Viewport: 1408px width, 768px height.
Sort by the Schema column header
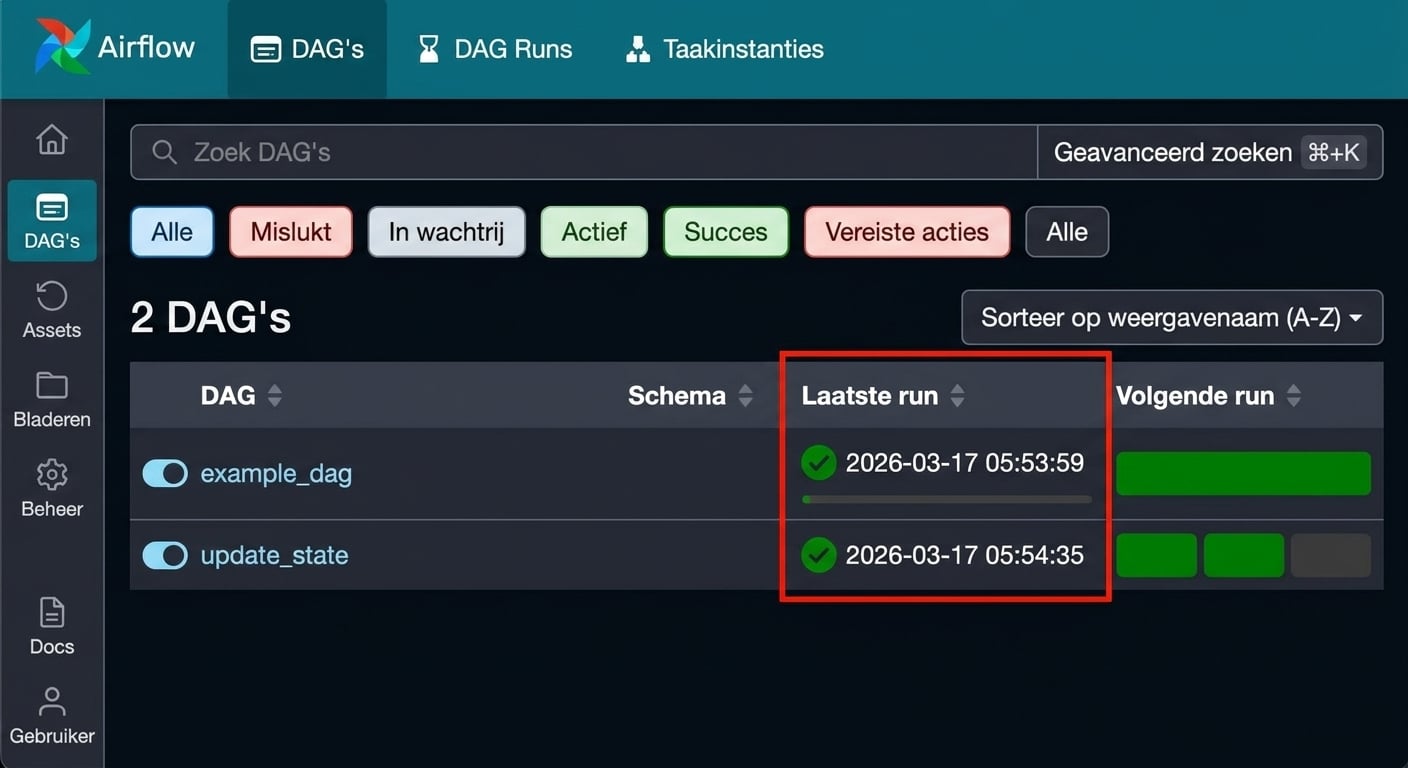[x=690, y=396]
